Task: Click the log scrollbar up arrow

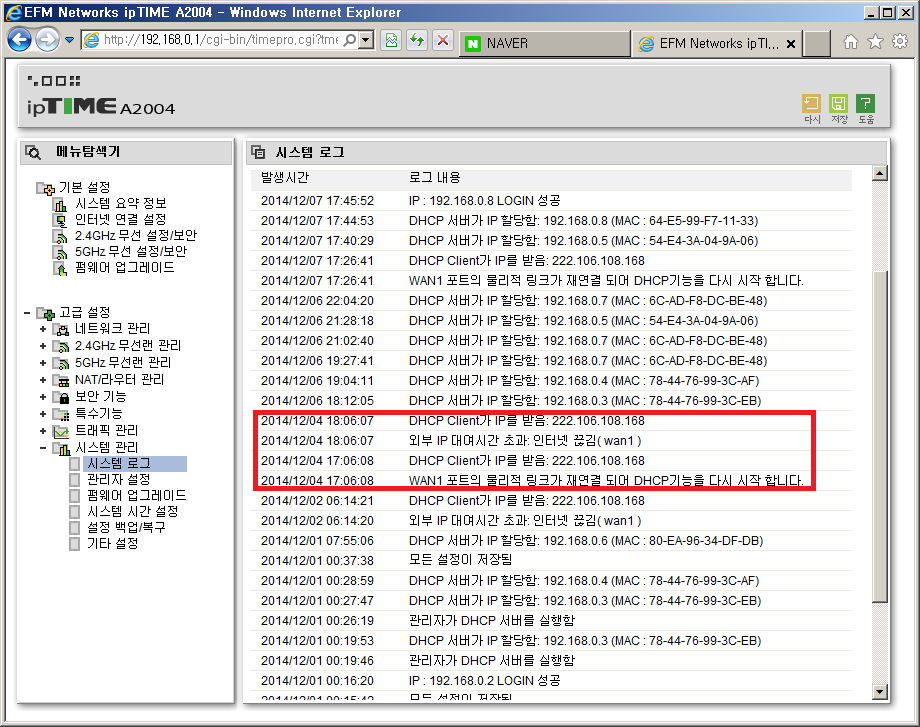Action: click(x=879, y=174)
